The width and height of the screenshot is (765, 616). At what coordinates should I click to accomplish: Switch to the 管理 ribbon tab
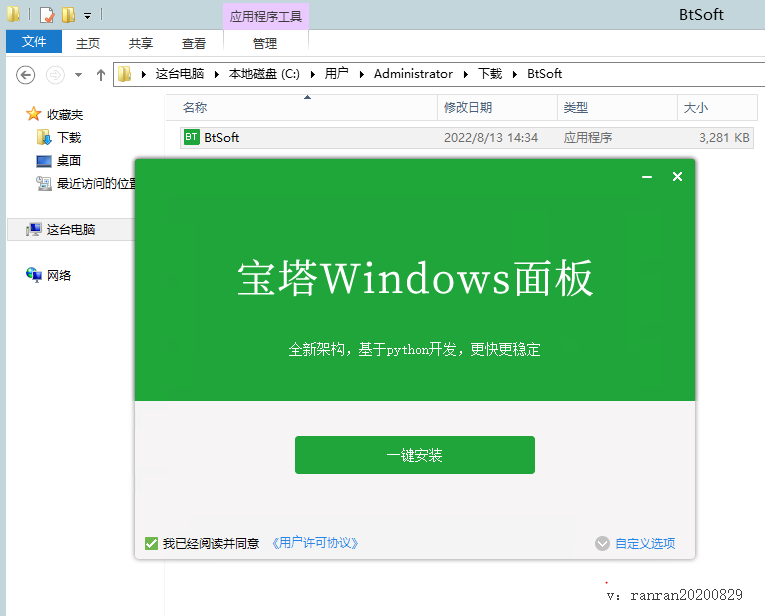point(265,43)
